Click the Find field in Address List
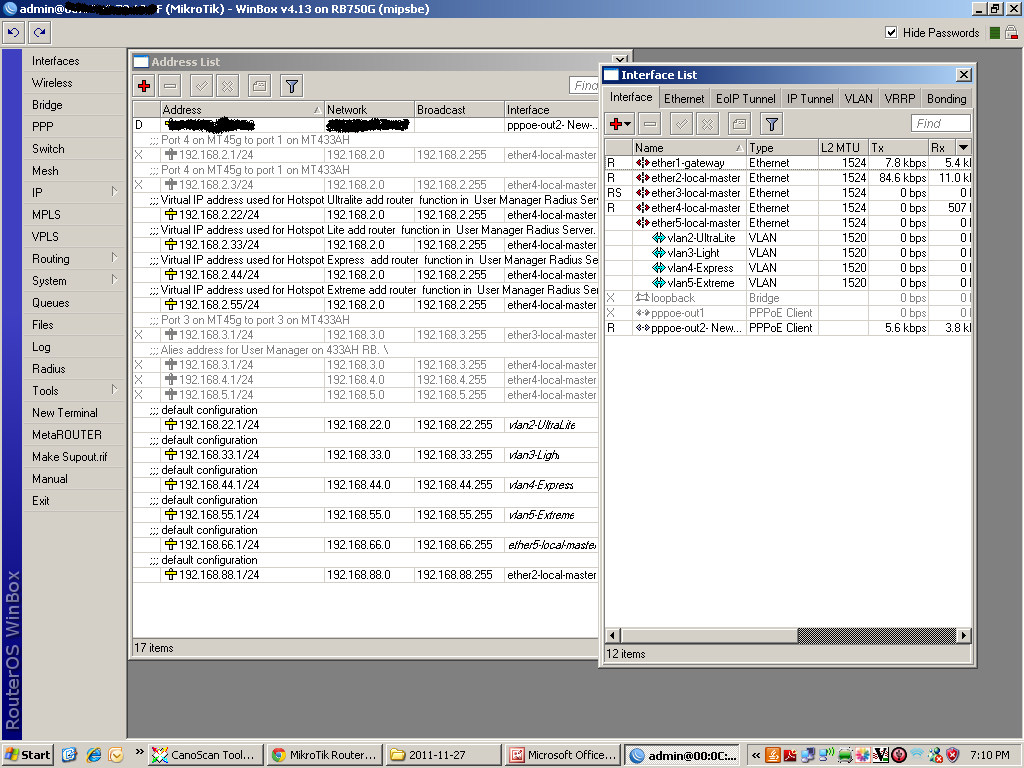 [x=584, y=86]
